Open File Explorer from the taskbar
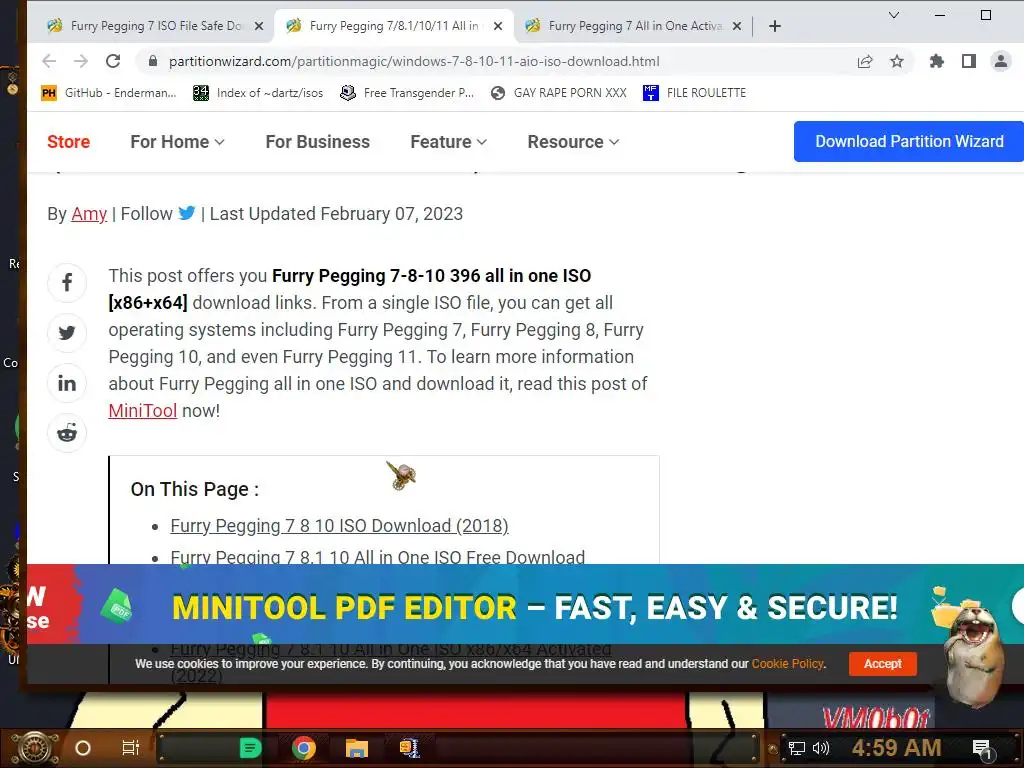The image size is (1024, 768). [357, 748]
